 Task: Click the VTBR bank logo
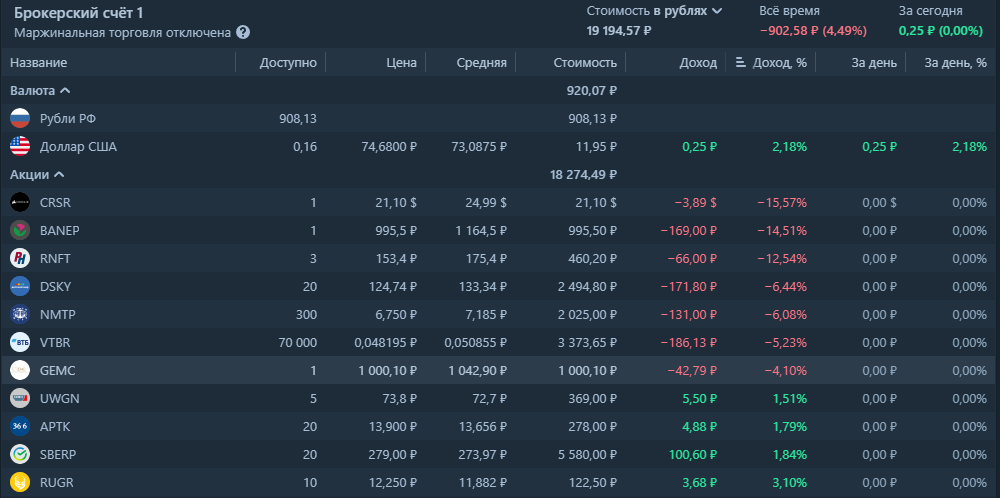tap(20, 342)
